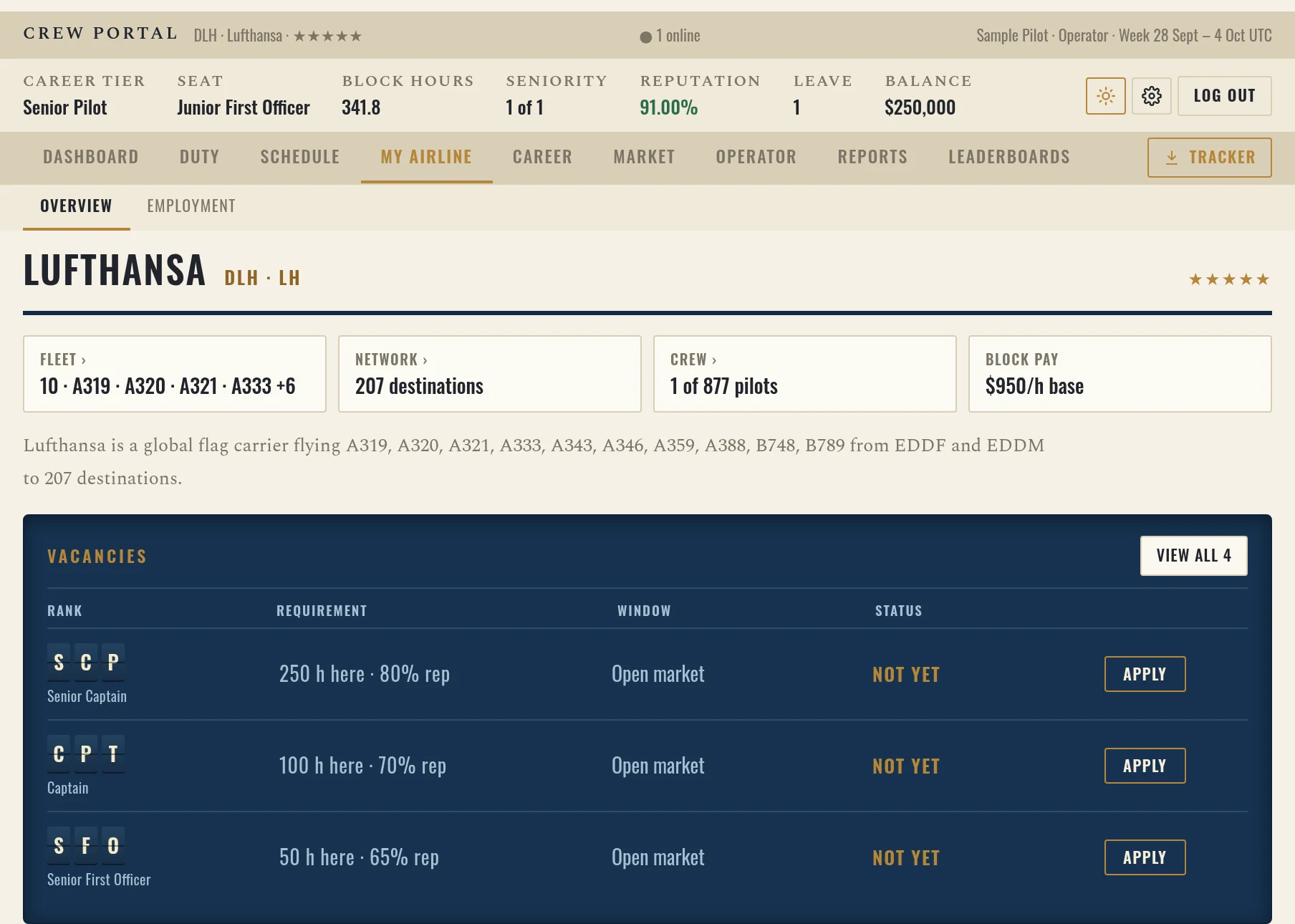Click the Junior First Officer seat value
The image size is (1295, 924).
[x=244, y=107]
